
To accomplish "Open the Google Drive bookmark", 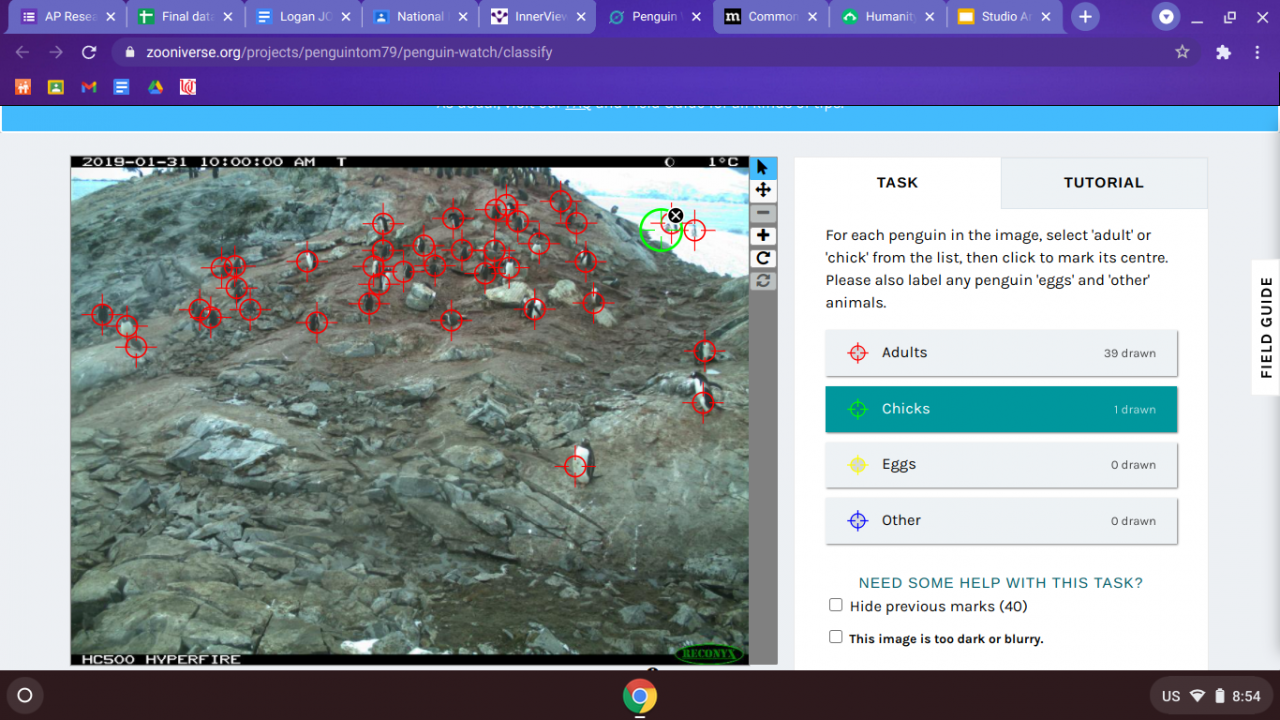I will pyautogui.click(x=155, y=87).
